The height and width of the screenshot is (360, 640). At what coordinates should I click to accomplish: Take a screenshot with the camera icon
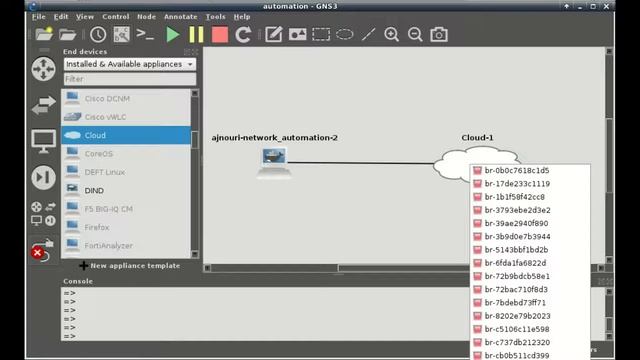[439, 35]
